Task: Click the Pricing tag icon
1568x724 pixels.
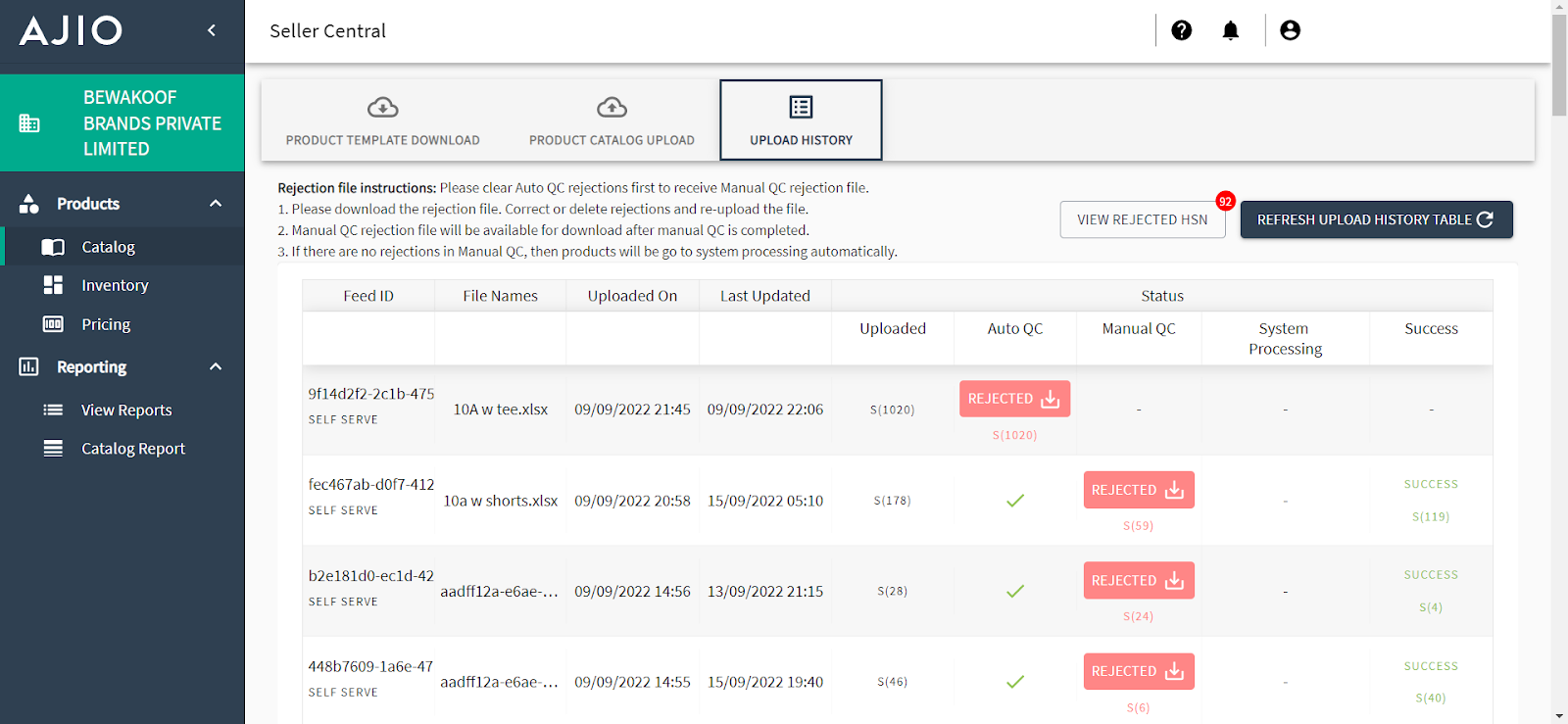Action: point(53,324)
